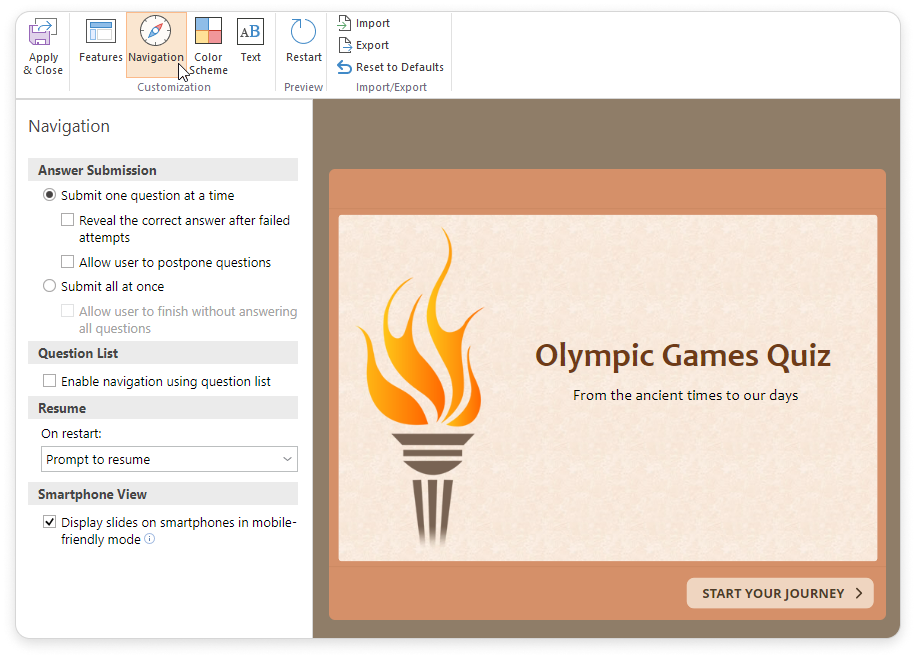Click the Olympic Games Quiz title
Image resolution: width=916 pixels, height=658 pixels.
click(683, 355)
